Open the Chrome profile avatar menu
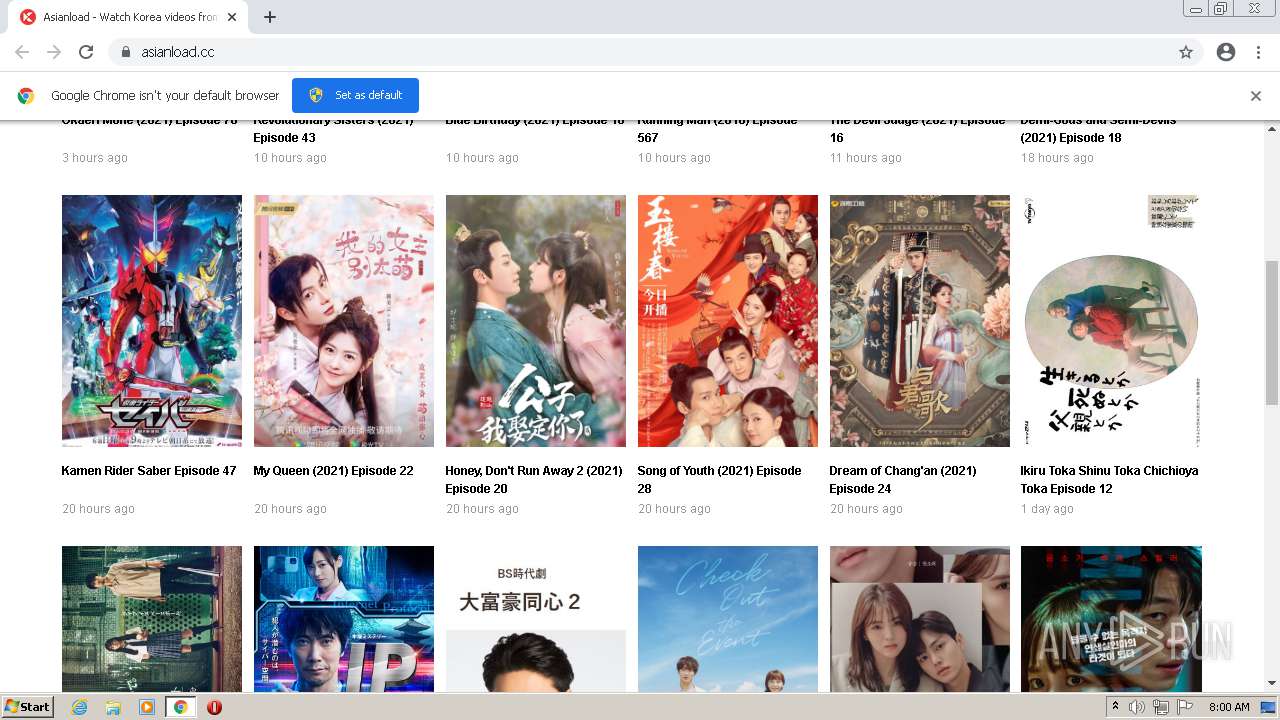1280x720 pixels. (x=1226, y=52)
